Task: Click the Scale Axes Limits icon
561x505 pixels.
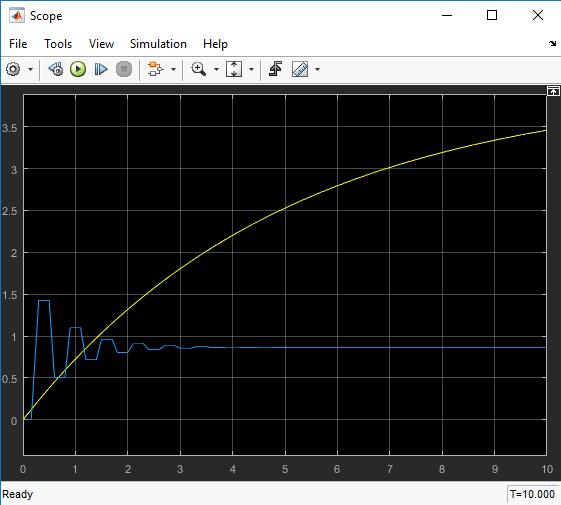Action: pos(234,69)
